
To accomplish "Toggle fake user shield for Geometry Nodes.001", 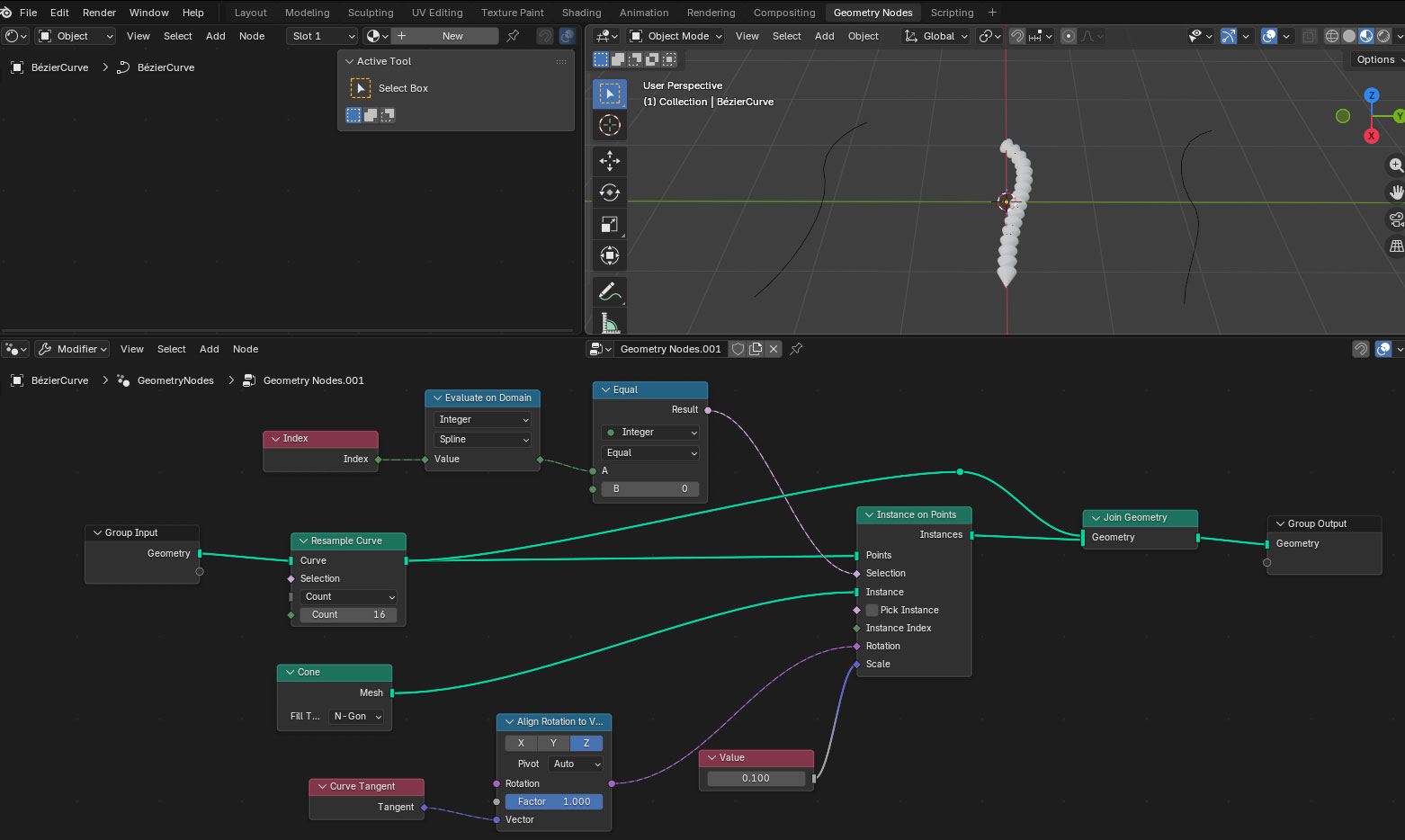I will click(x=738, y=349).
